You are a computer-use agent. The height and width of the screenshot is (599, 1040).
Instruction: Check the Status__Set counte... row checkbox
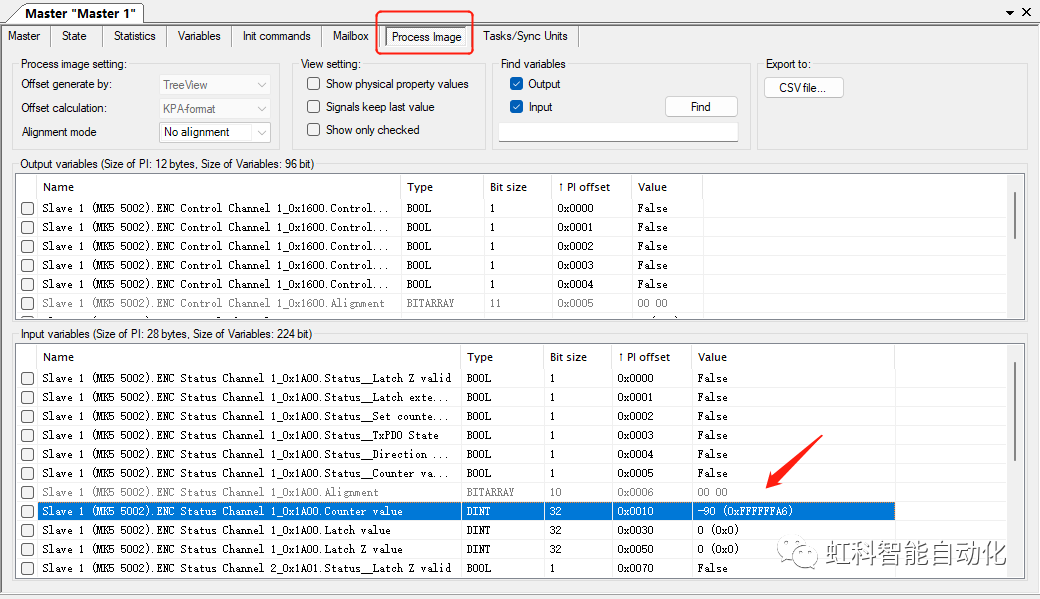[x=27, y=417]
